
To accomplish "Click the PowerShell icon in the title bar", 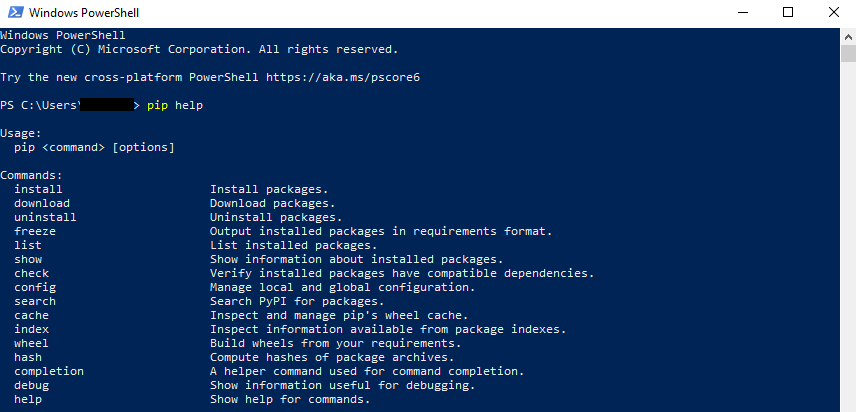I will point(13,13).
